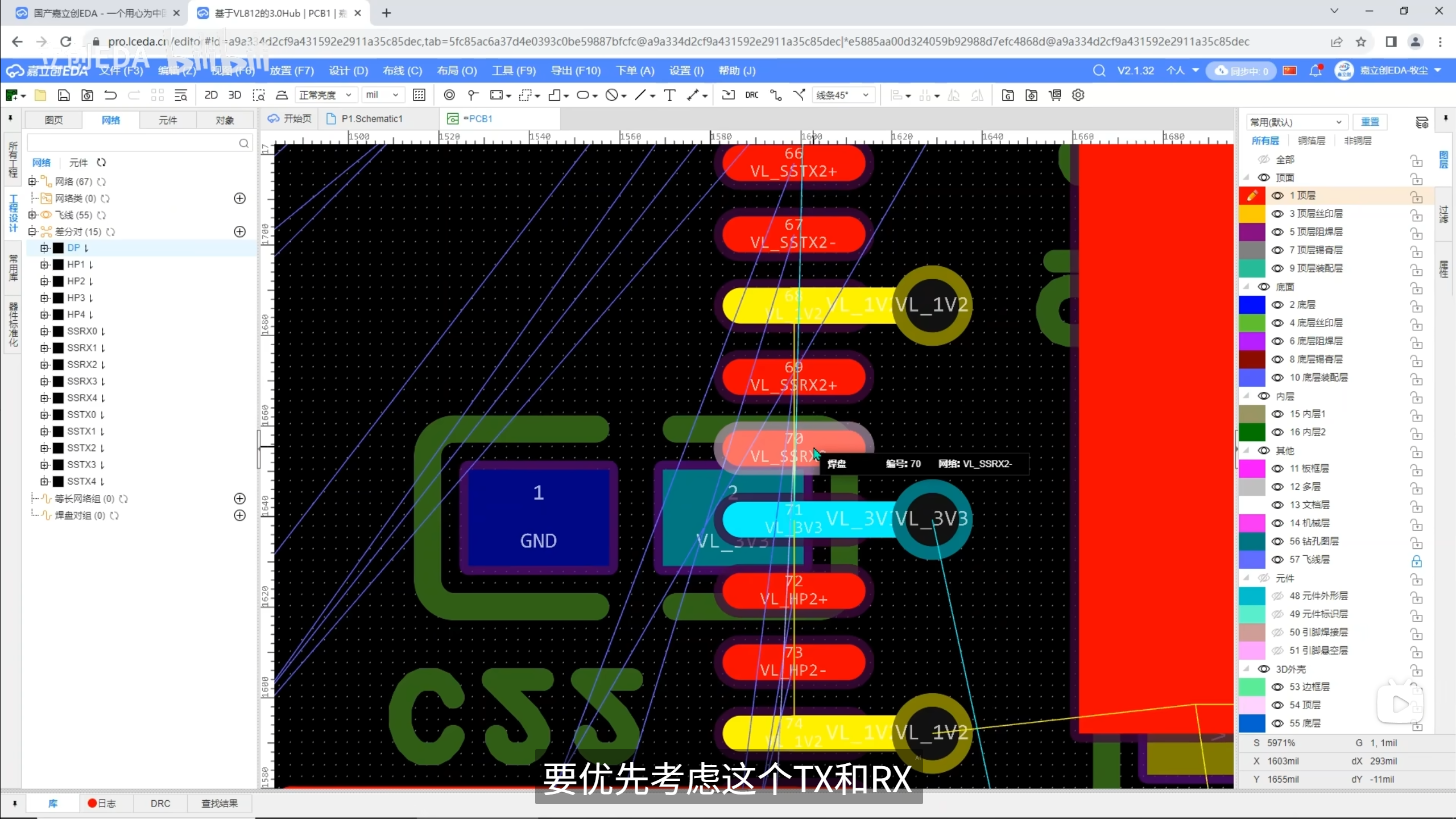This screenshot has height=819, width=1456.
Task: Click the save file icon
Action: 64,95
